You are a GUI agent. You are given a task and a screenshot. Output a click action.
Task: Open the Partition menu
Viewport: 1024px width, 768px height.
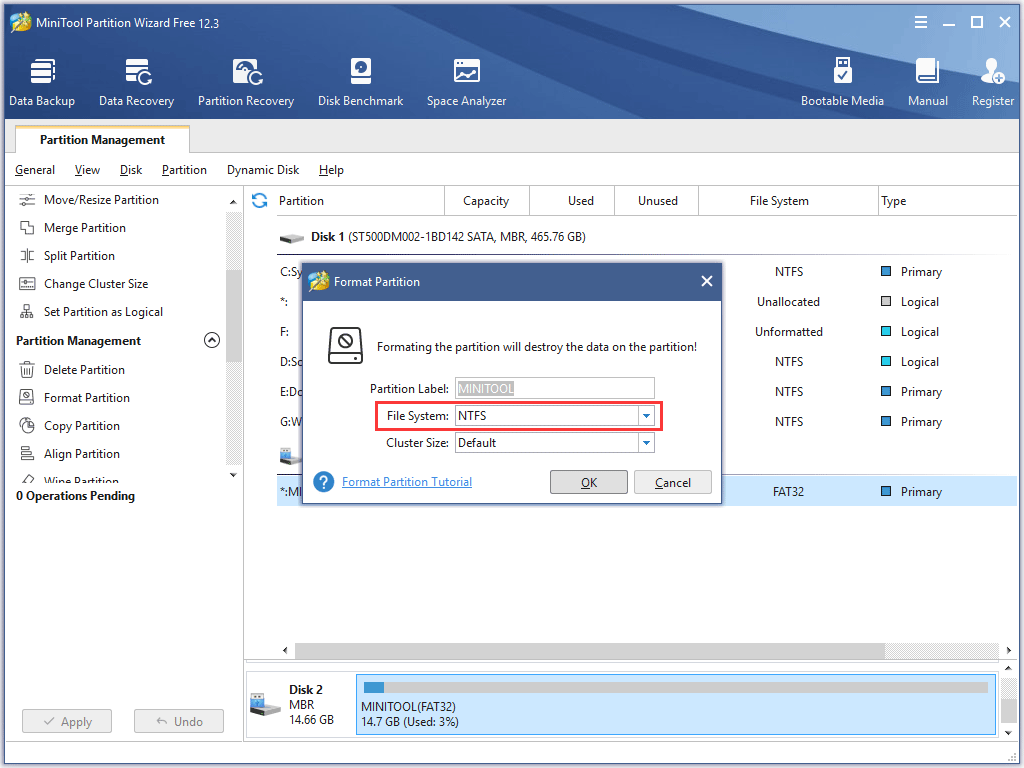pyautogui.click(x=184, y=170)
